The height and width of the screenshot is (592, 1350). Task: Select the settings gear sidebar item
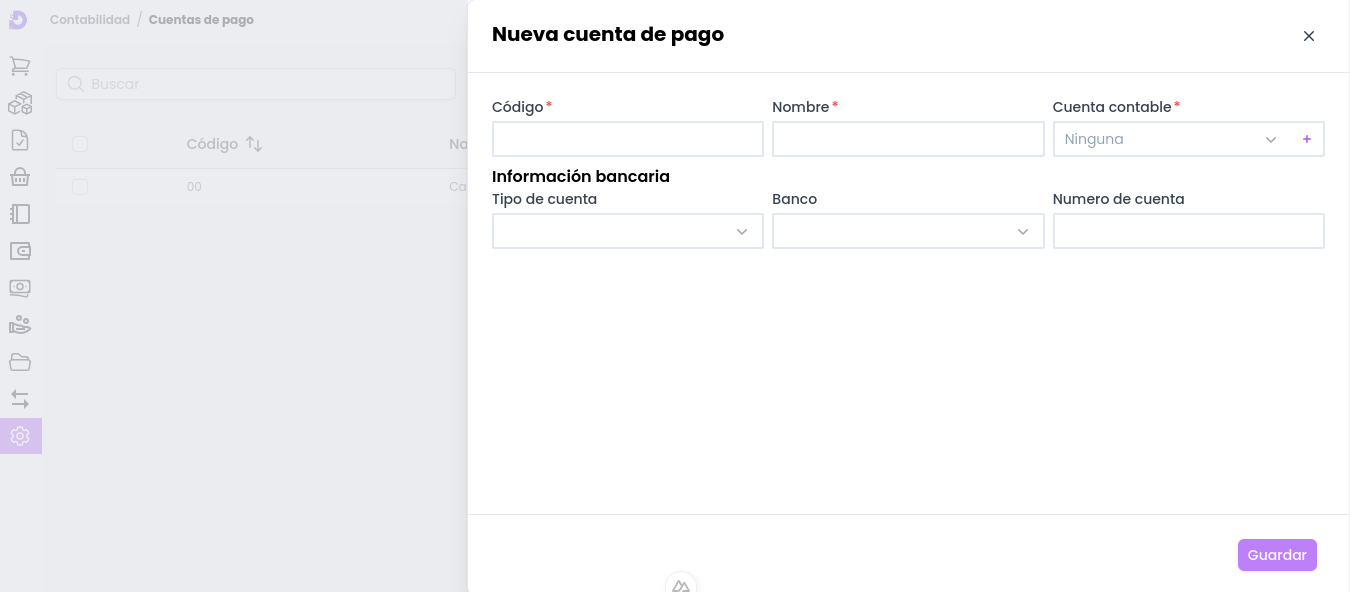pyautogui.click(x=20, y=436)
